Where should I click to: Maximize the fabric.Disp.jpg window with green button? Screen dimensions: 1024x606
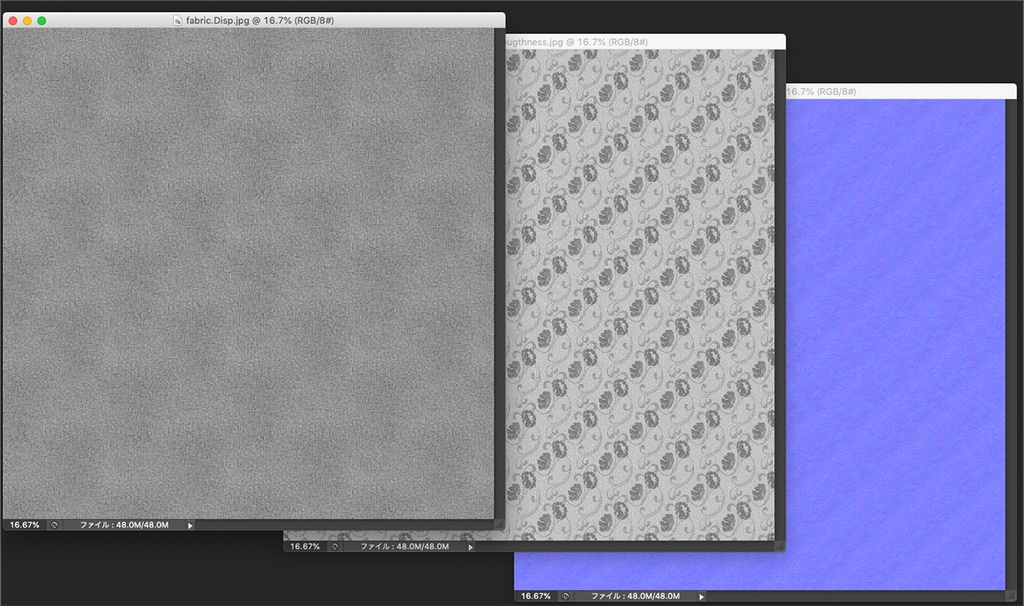(x=42, y=21)
